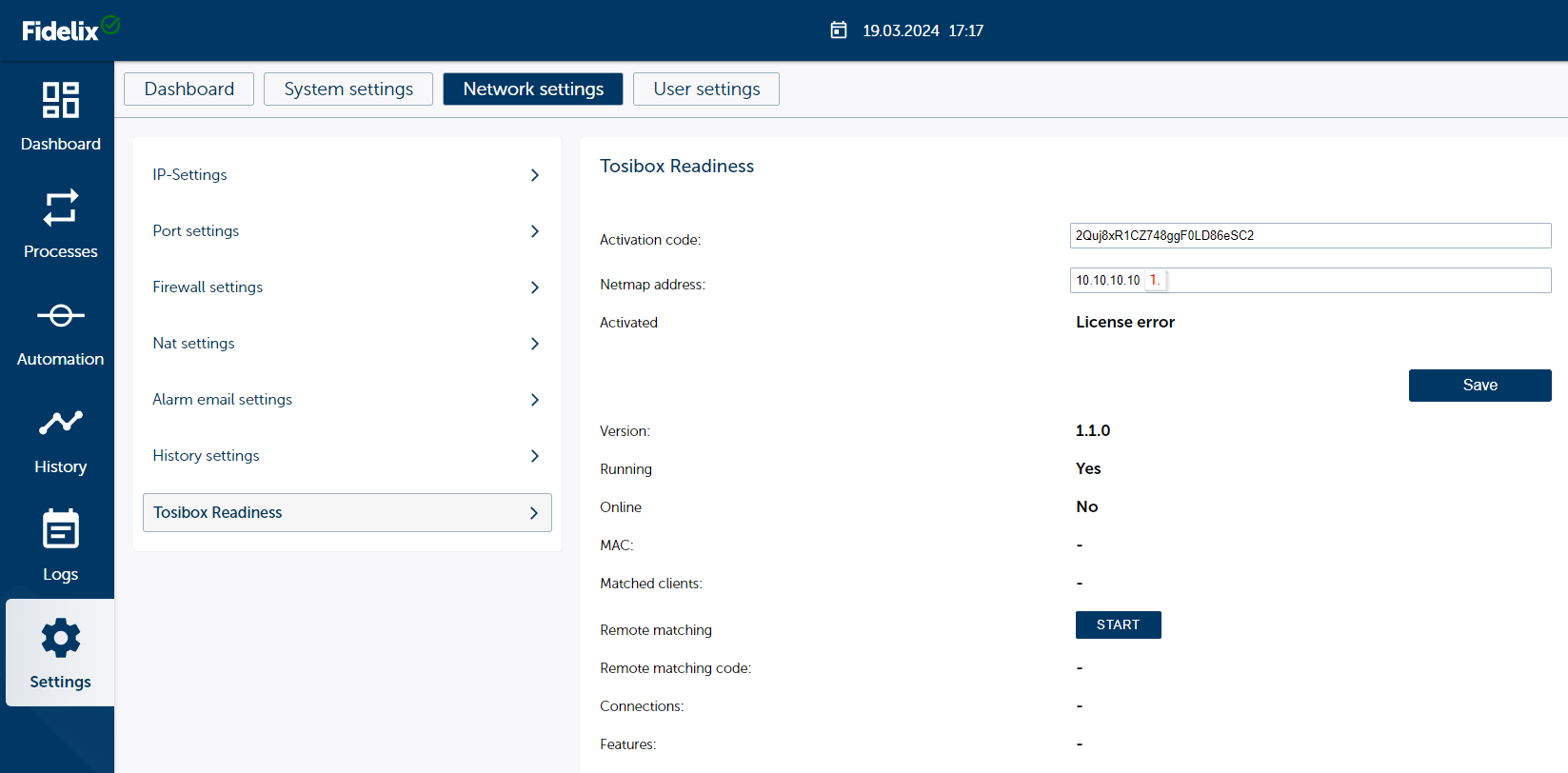This screenshot has height=773, width=1568.
Task: Expand Firewall settings chevron
Action: (535, 287)
